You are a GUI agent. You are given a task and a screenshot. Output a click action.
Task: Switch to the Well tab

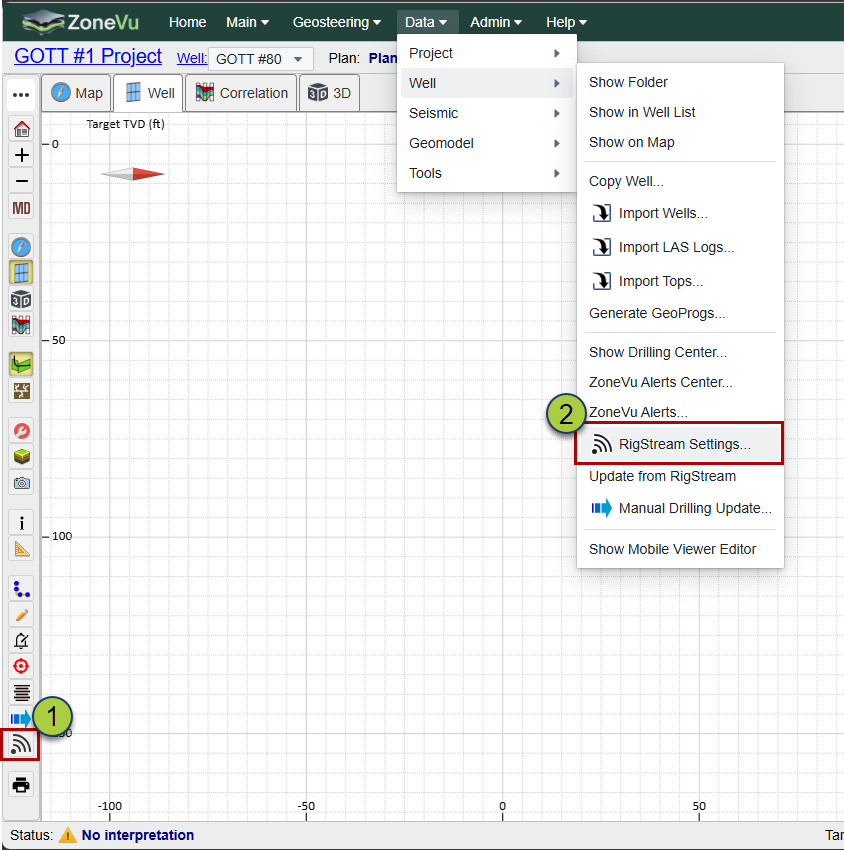click(149, 93)
